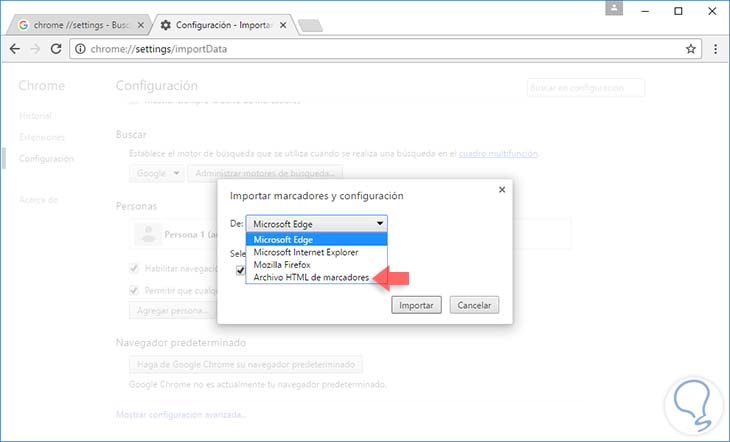
Task: Close the chrome //settings search tab
Action: [x=141, y=25]
